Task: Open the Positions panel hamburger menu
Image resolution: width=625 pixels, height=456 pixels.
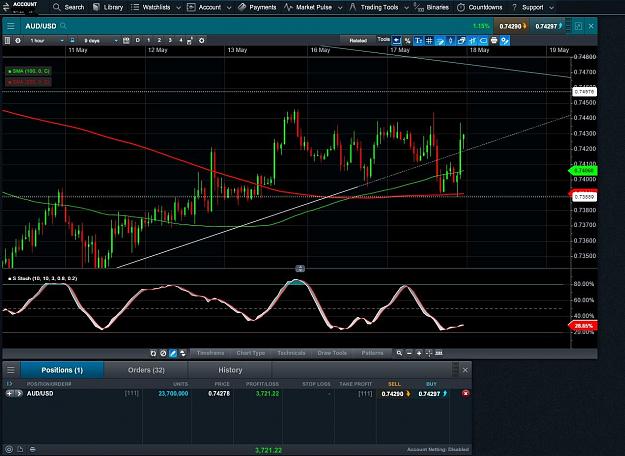Action: (11, 370)
